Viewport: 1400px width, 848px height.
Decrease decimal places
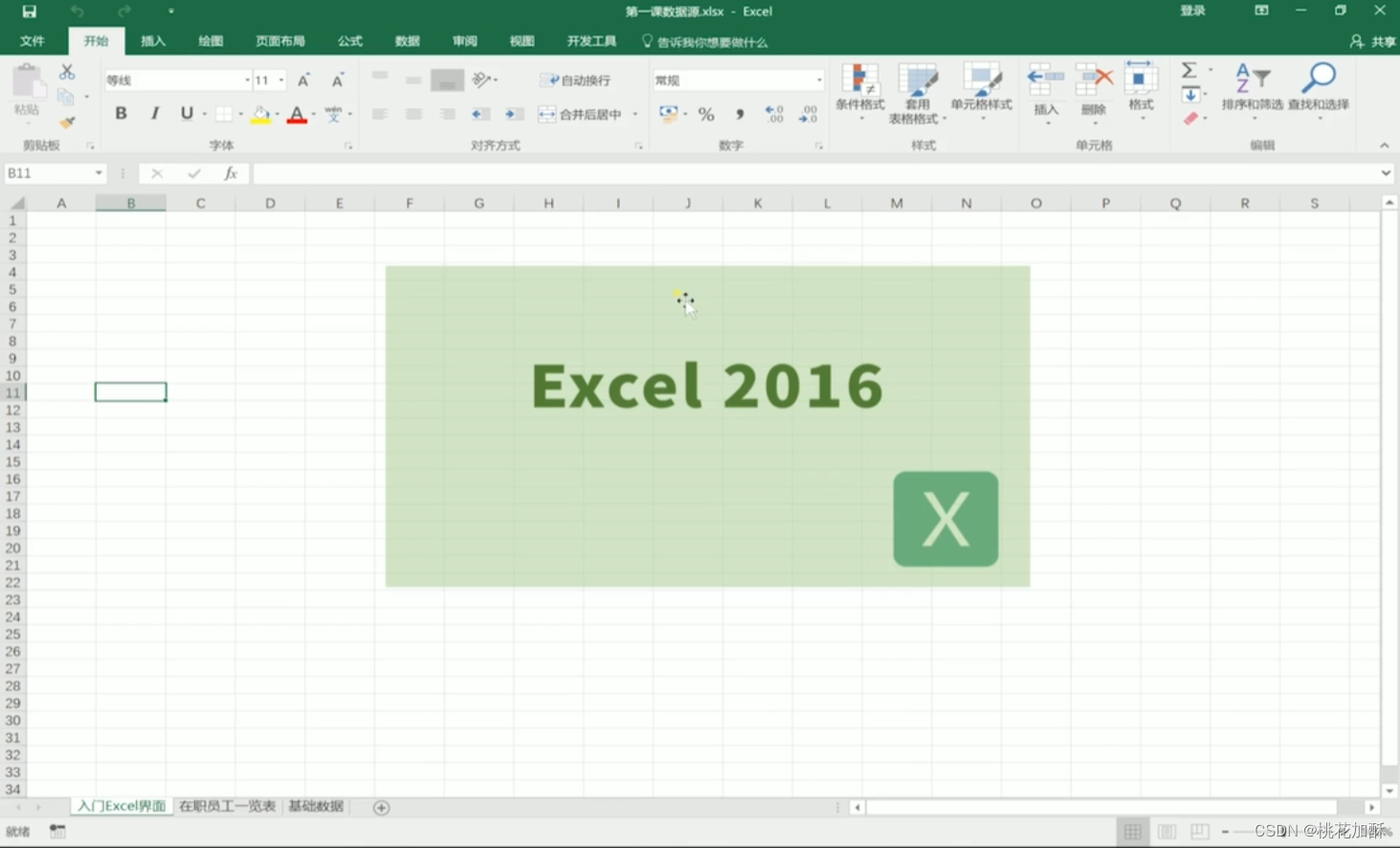pyautogui.click(x=808, y=114)
